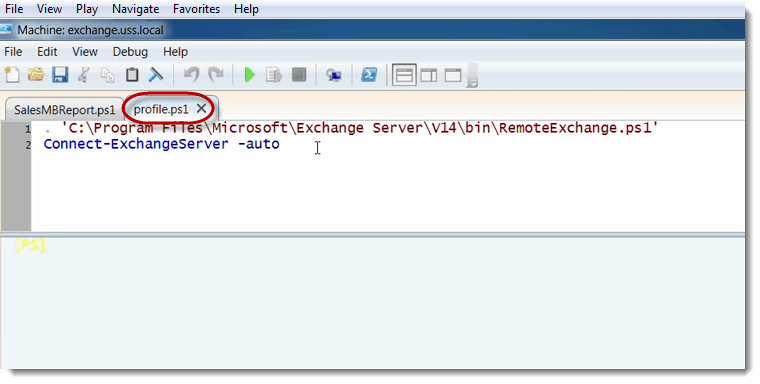Image resolution: width=760 pixels, height=384 pixels.
Task: Clear the output pane with squeegee icon
Action: pyautogui.click(x=156, y=75)
